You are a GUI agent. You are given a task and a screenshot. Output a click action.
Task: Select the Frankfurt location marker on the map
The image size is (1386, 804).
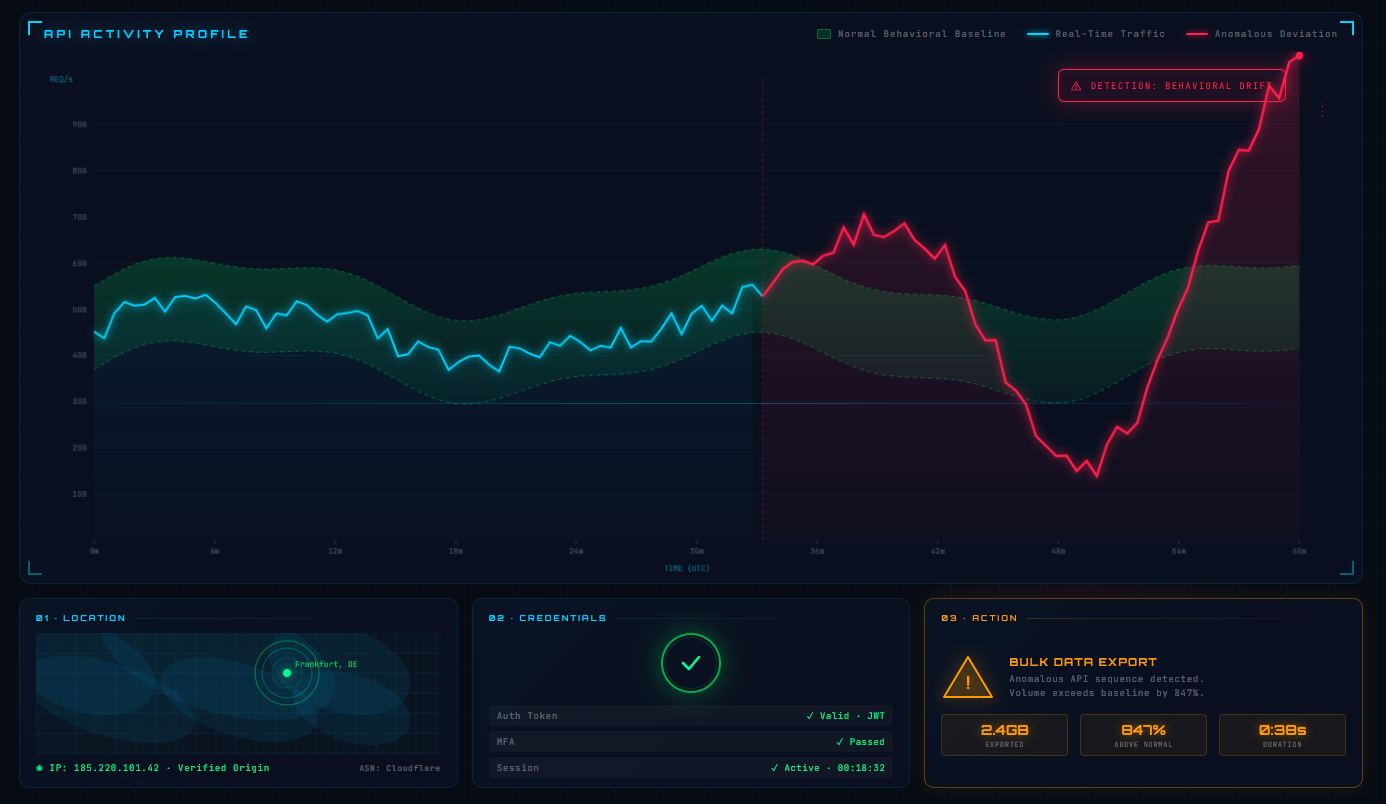(x=287, y=673)
